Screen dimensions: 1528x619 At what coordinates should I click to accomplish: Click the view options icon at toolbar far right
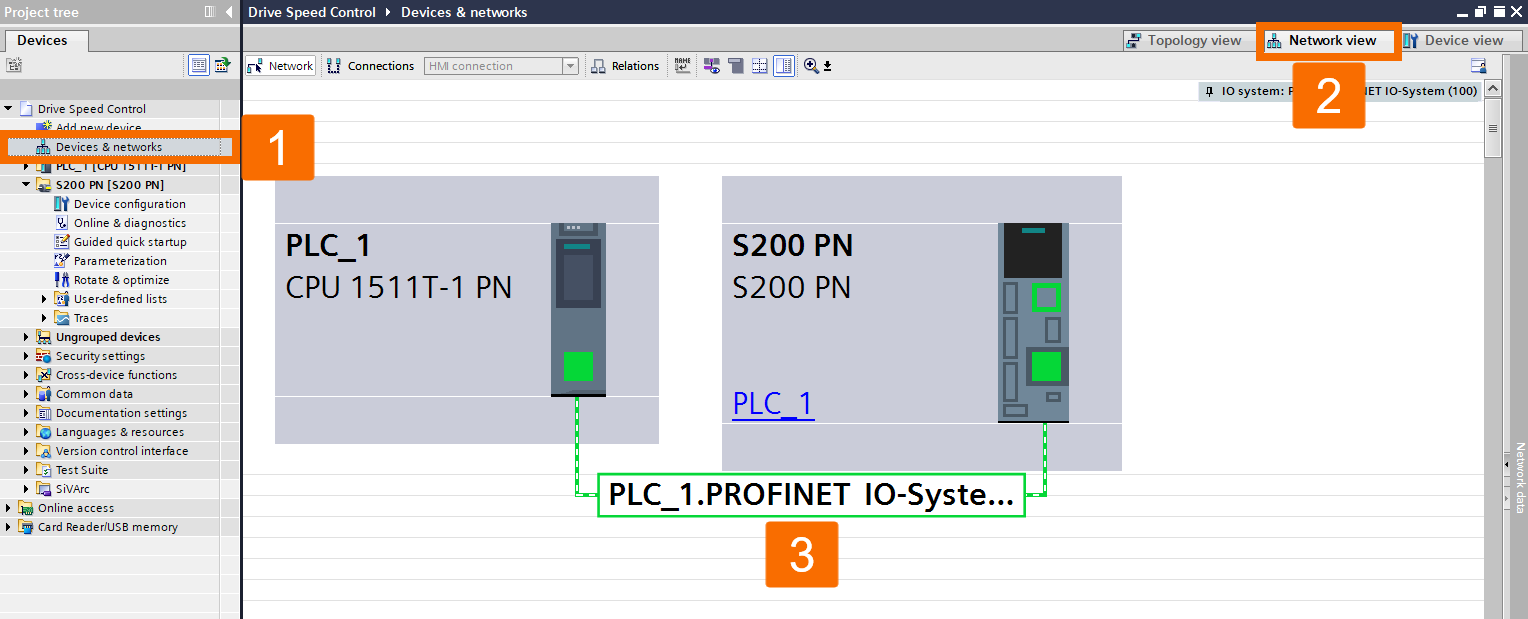(1479, 66)
